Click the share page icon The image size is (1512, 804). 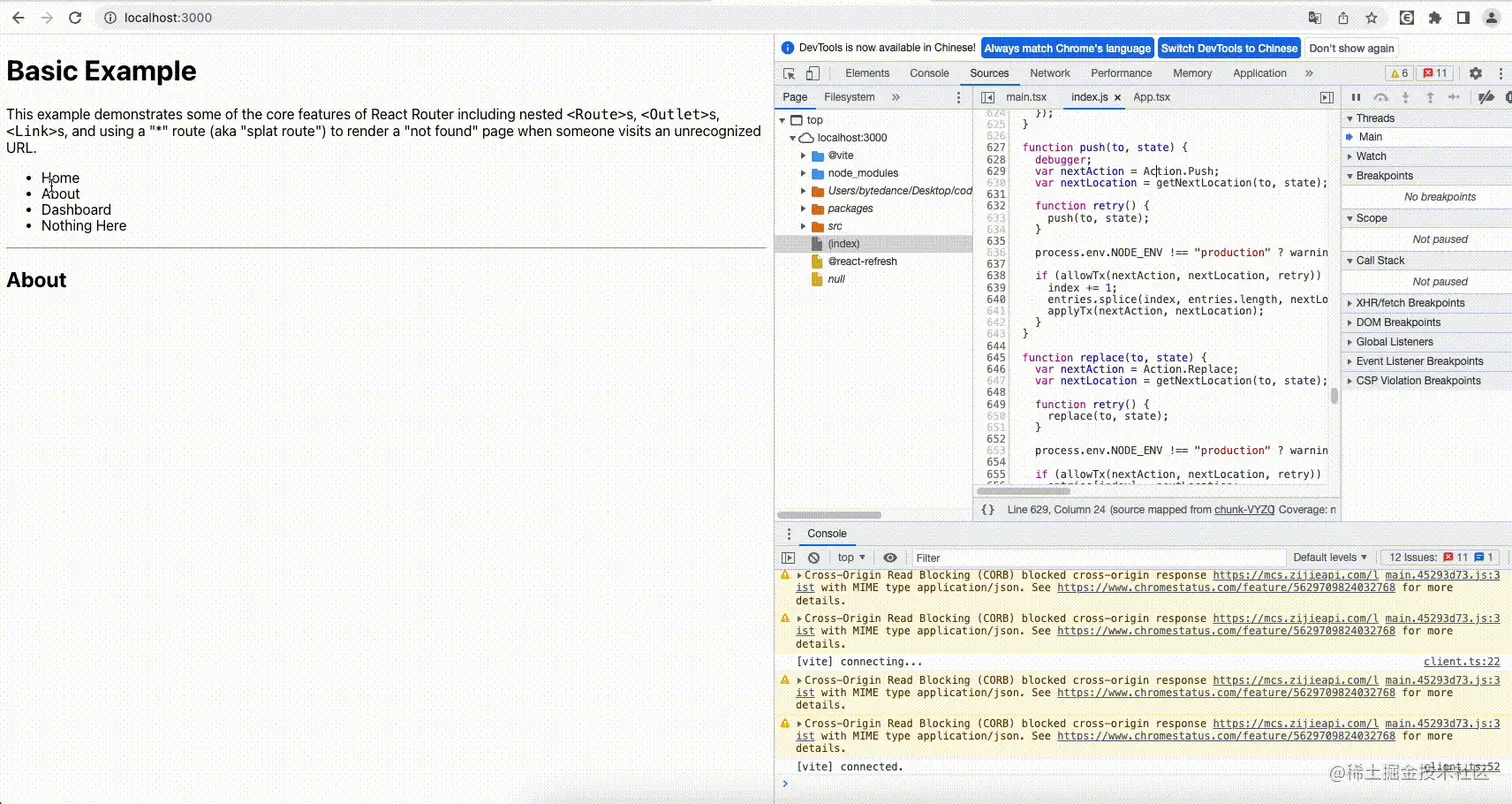(1343, 18)
